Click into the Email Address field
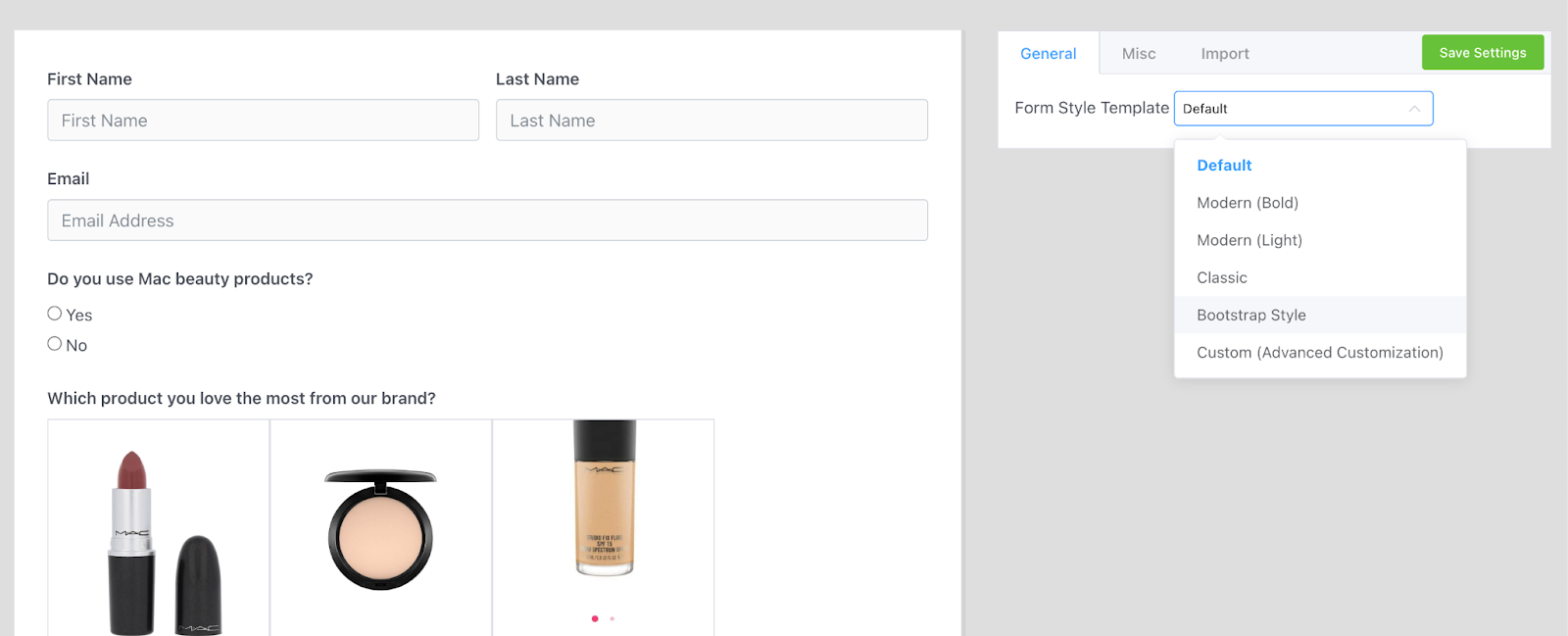The width and height of the screenshot is (1568, 636). point(487,220)
